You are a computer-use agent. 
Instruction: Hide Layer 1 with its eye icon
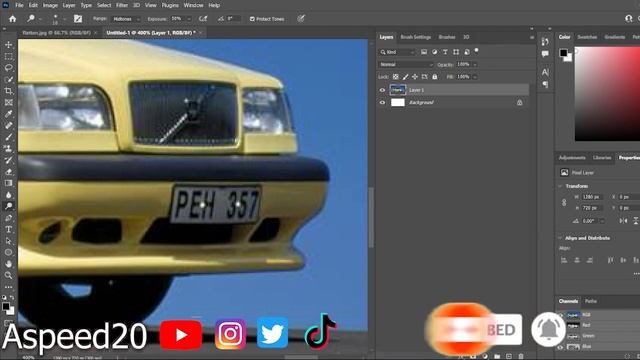[382, 90]
